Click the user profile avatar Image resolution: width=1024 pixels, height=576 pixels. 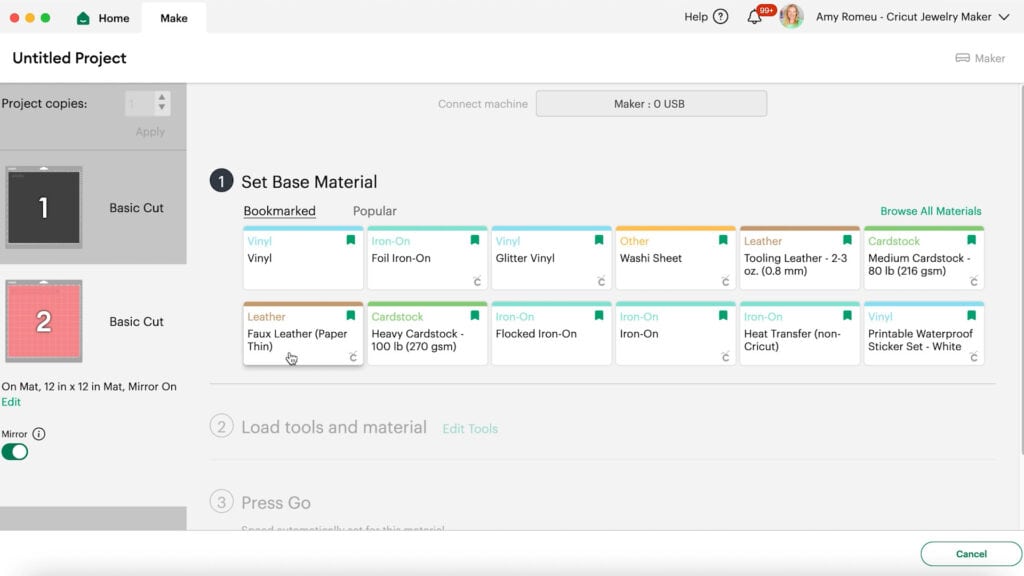tap(791, 16)
